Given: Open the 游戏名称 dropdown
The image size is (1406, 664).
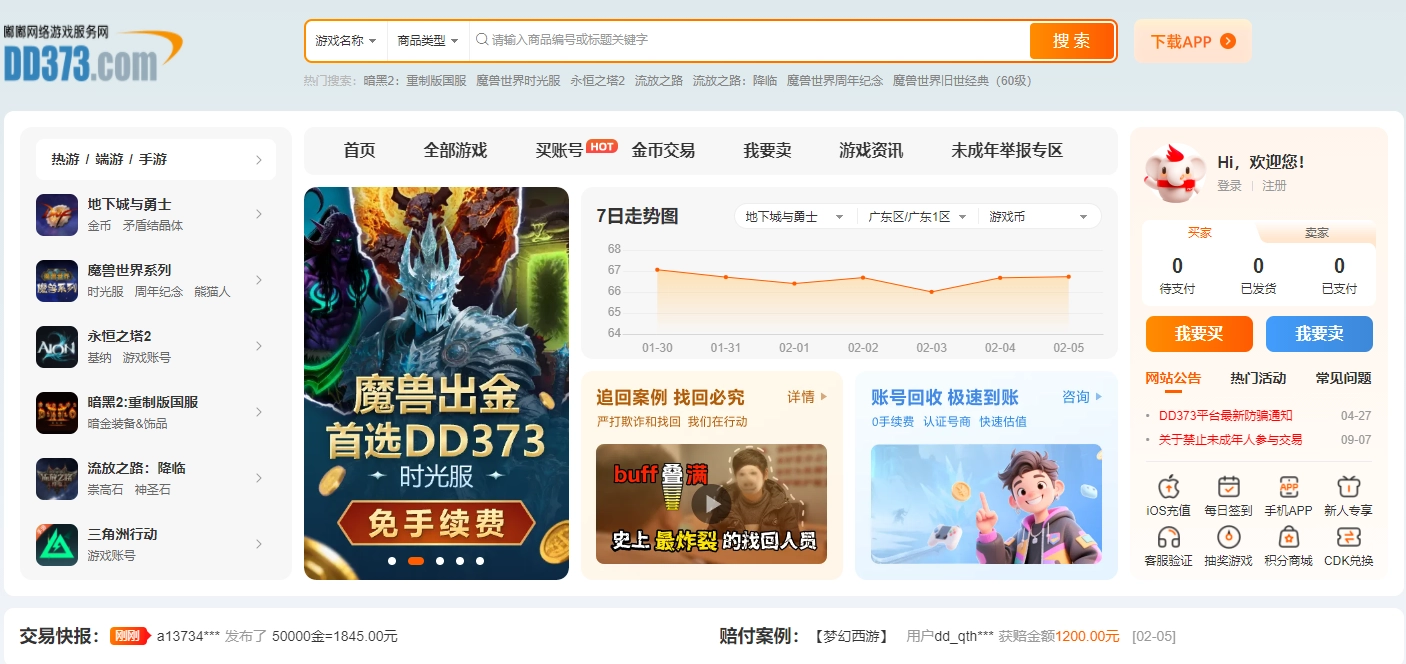Looking at the screenshot, I should tap(345, 41).
